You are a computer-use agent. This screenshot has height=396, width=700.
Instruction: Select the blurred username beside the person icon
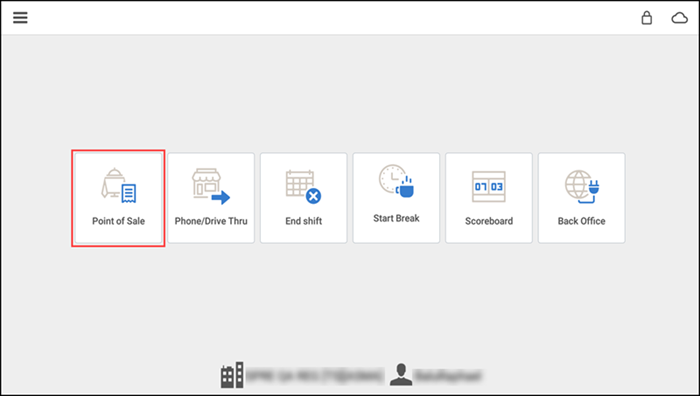point(448,376)
